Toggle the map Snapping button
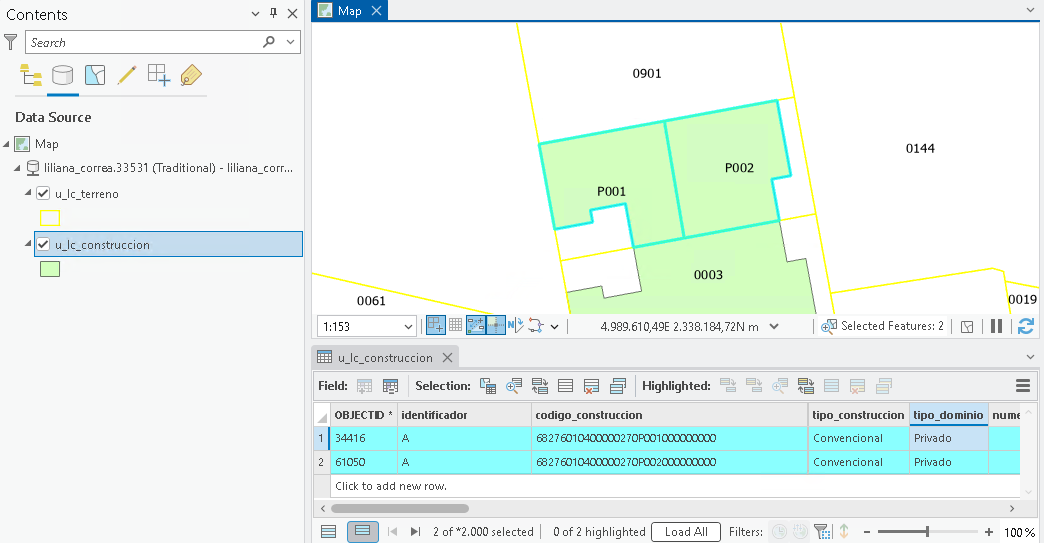 (x=436, y=325)
